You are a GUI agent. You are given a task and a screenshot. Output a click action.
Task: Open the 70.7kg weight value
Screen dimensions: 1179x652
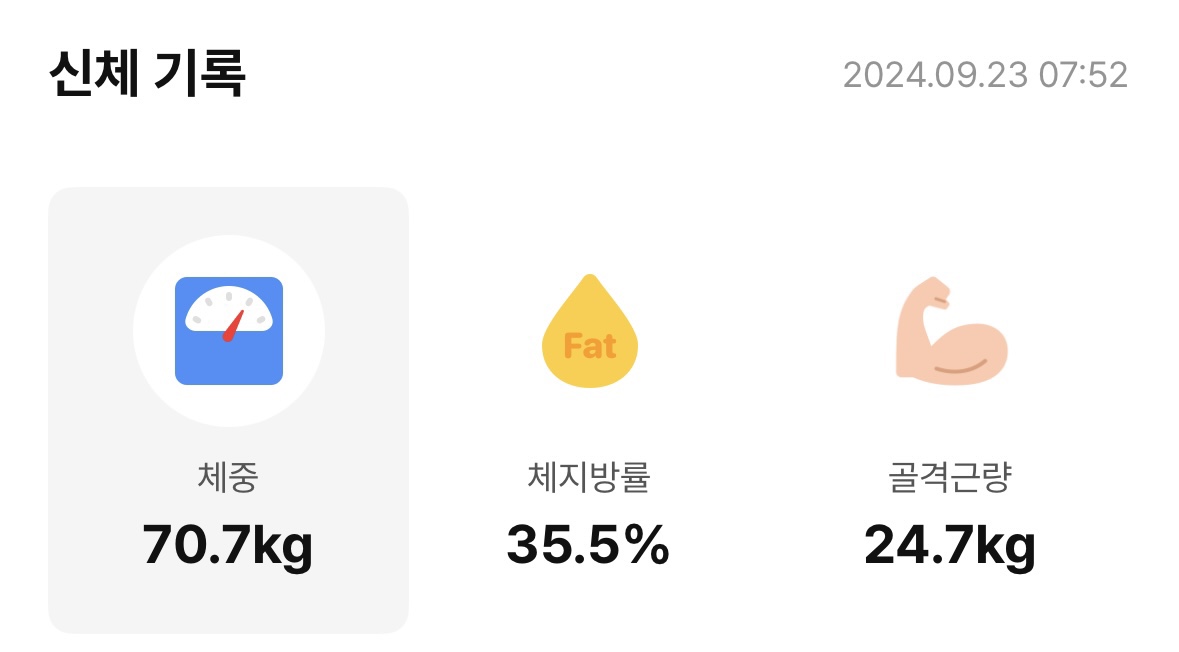(228, 544)
